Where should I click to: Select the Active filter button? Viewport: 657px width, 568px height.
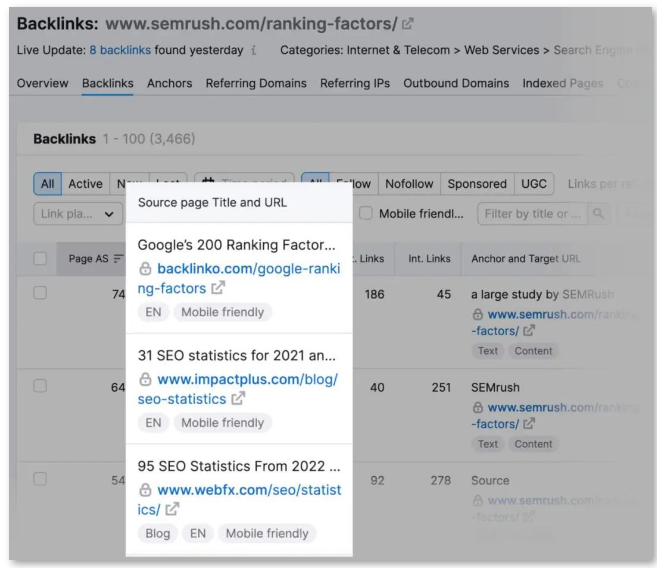pos(85,184)
